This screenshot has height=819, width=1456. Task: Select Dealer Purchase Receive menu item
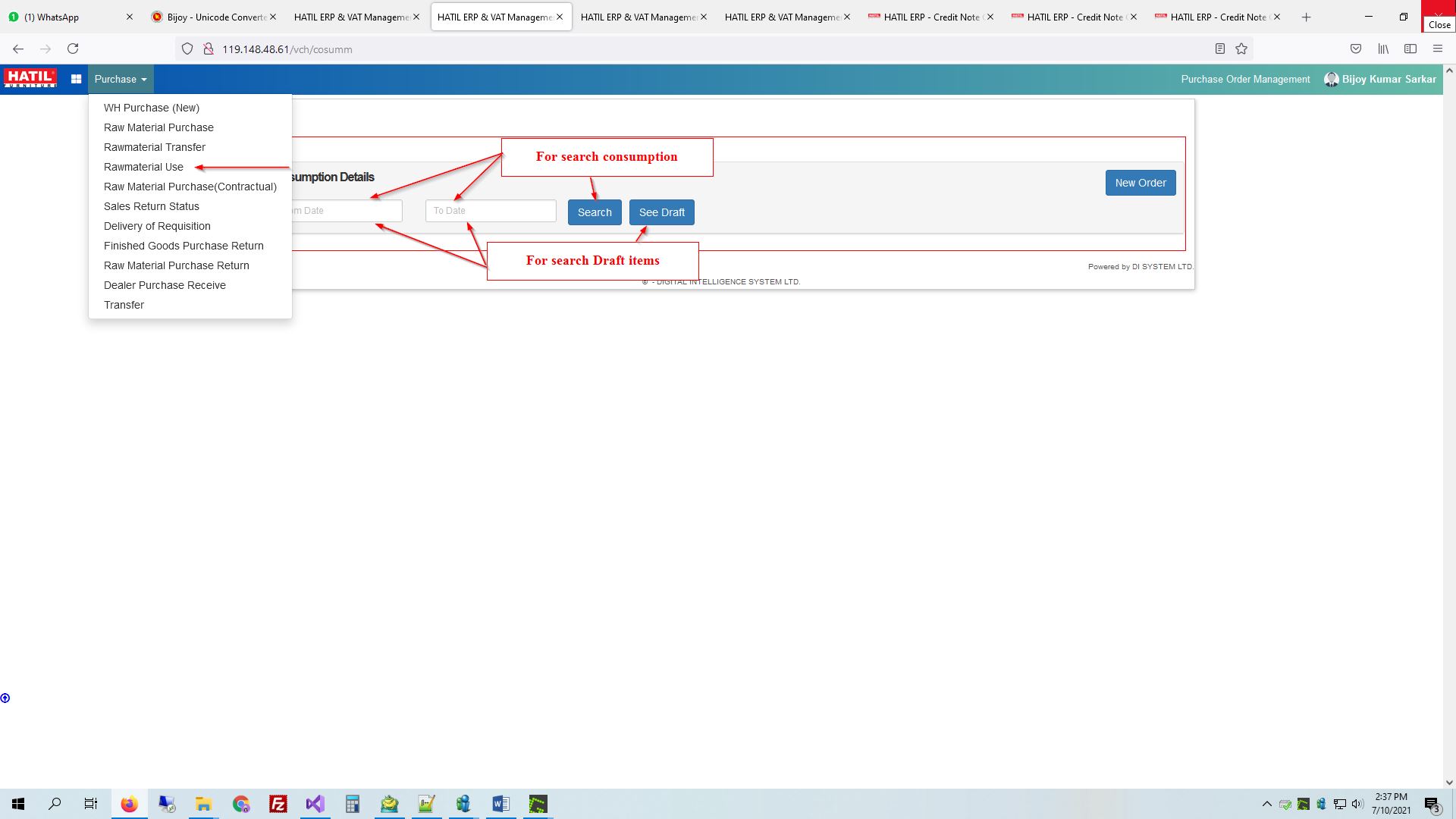(x=164, y=285)
